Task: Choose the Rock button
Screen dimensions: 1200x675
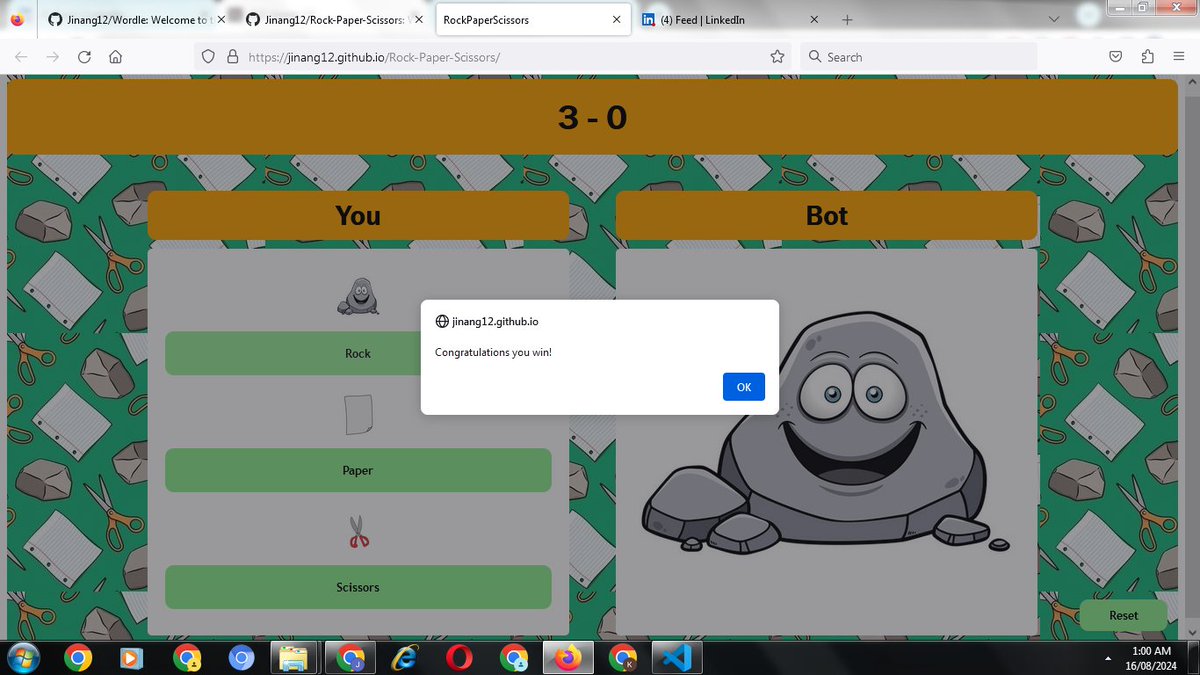Action: pyautogui.click(x=358, y=353)
